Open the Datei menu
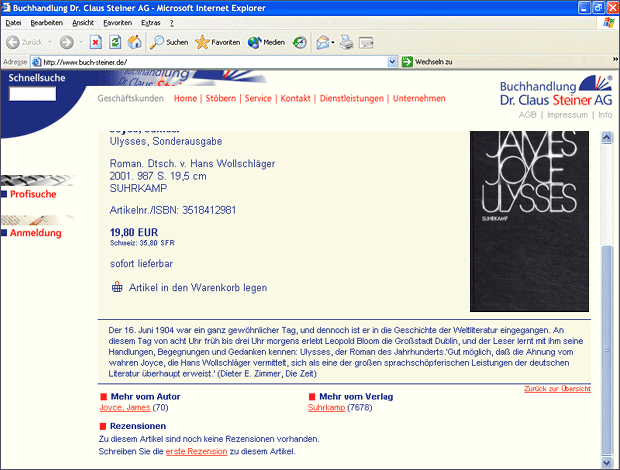Screen dimensions: 620x470 (13, 23)
